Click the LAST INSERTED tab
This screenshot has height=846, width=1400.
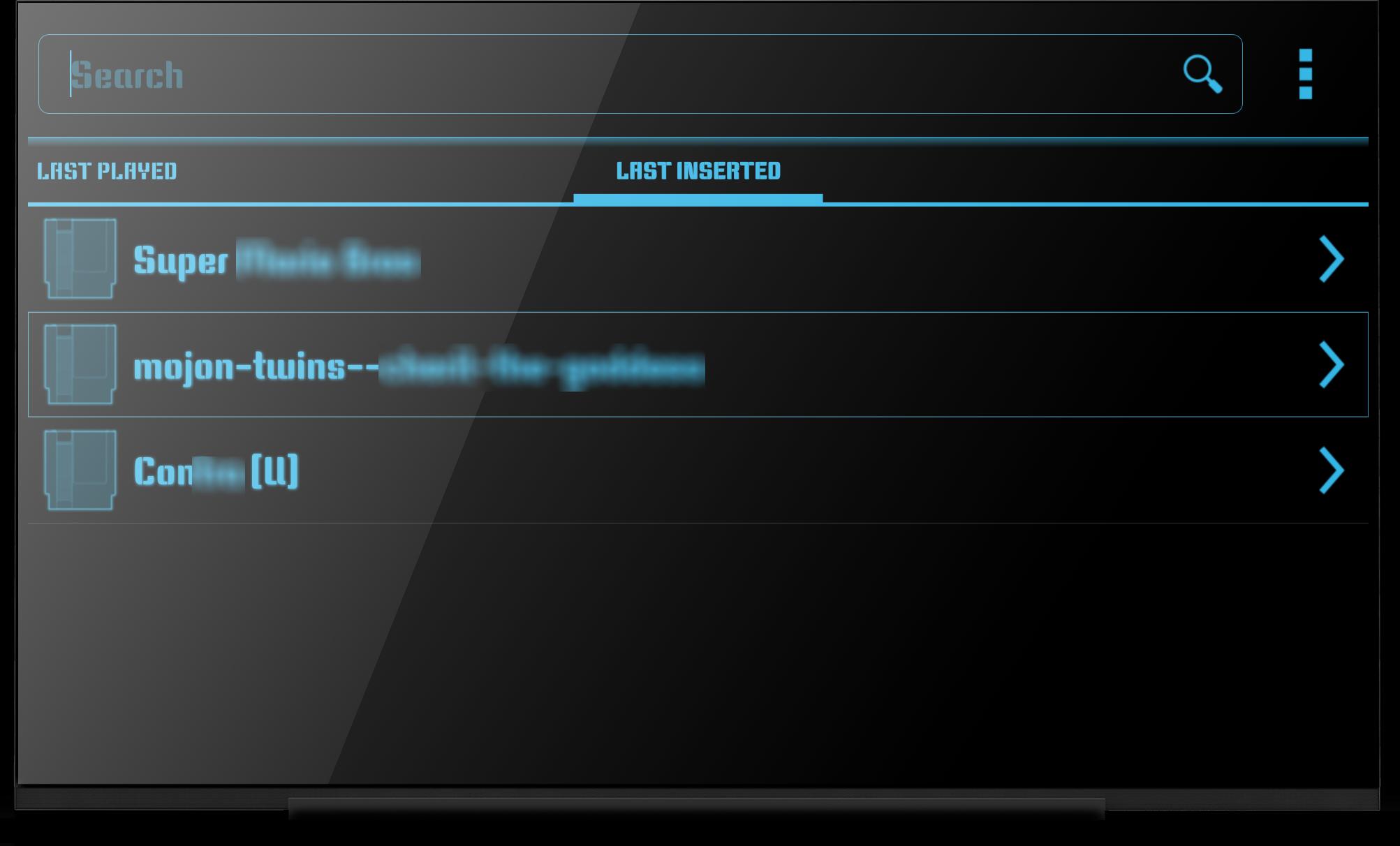[698, 170]
